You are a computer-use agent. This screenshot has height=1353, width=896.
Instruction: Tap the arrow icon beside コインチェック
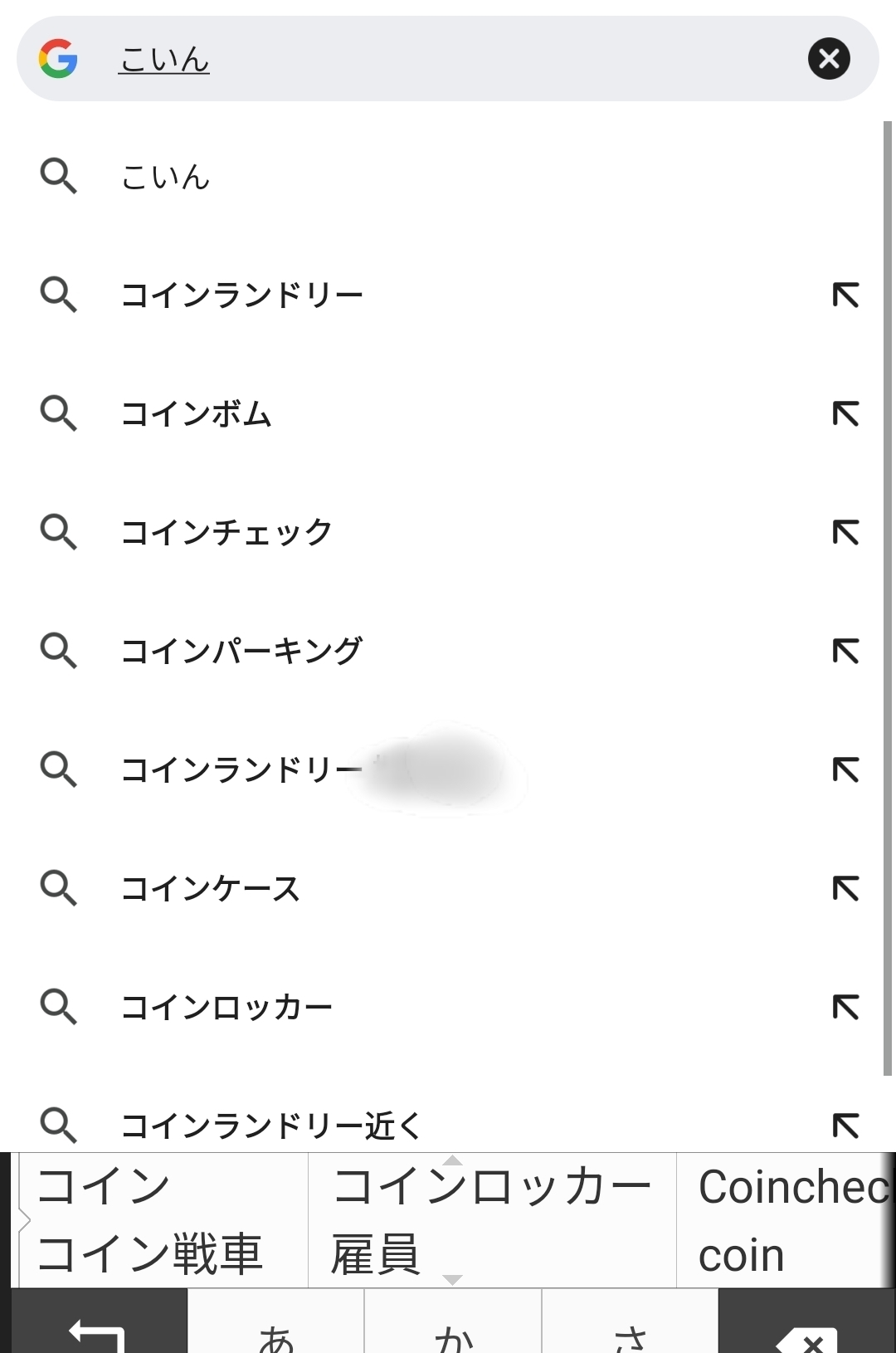[x=845, y=532]
